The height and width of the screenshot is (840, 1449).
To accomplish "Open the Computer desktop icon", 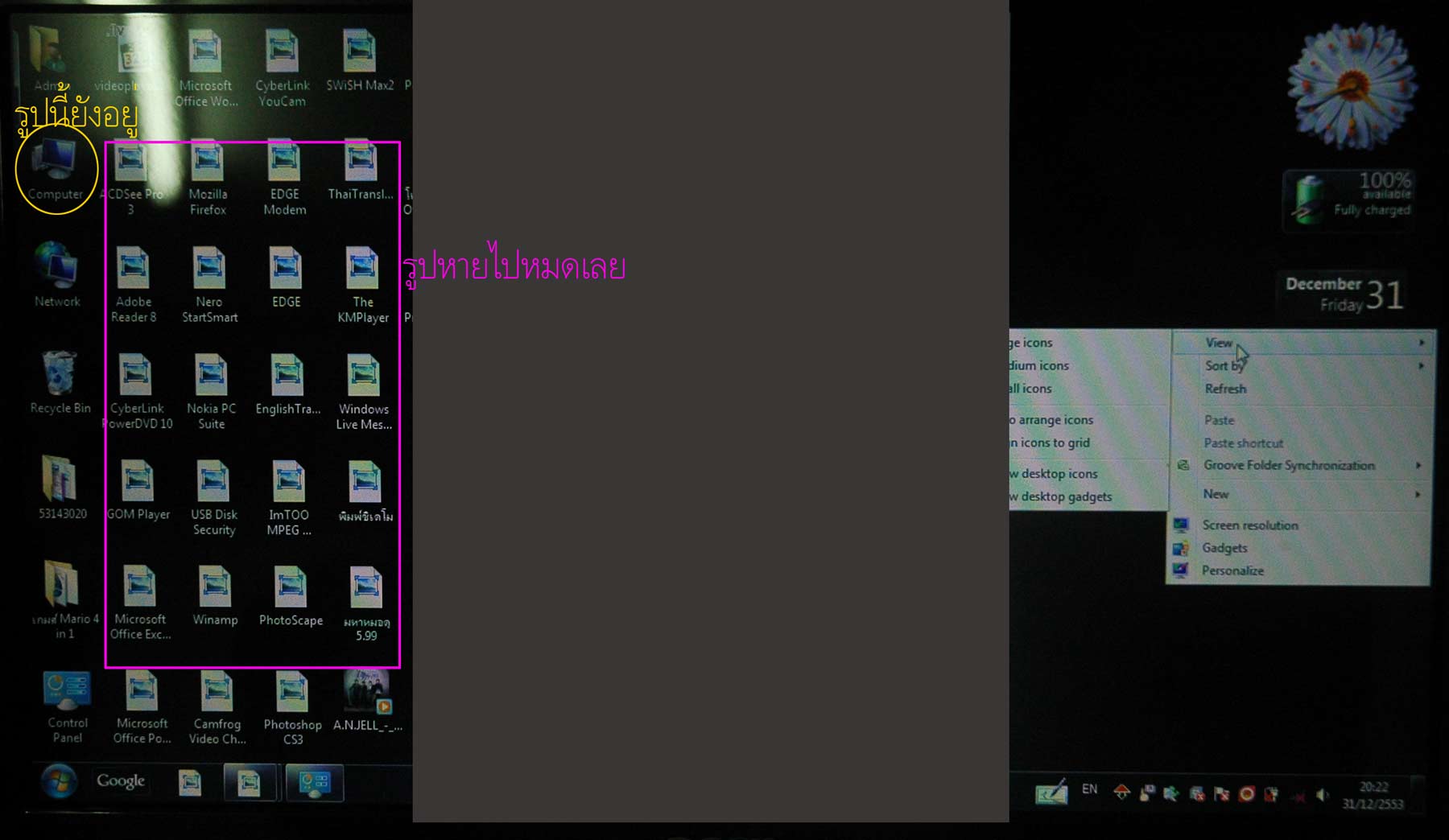I will pyautogui.click(x=56, y=169).
